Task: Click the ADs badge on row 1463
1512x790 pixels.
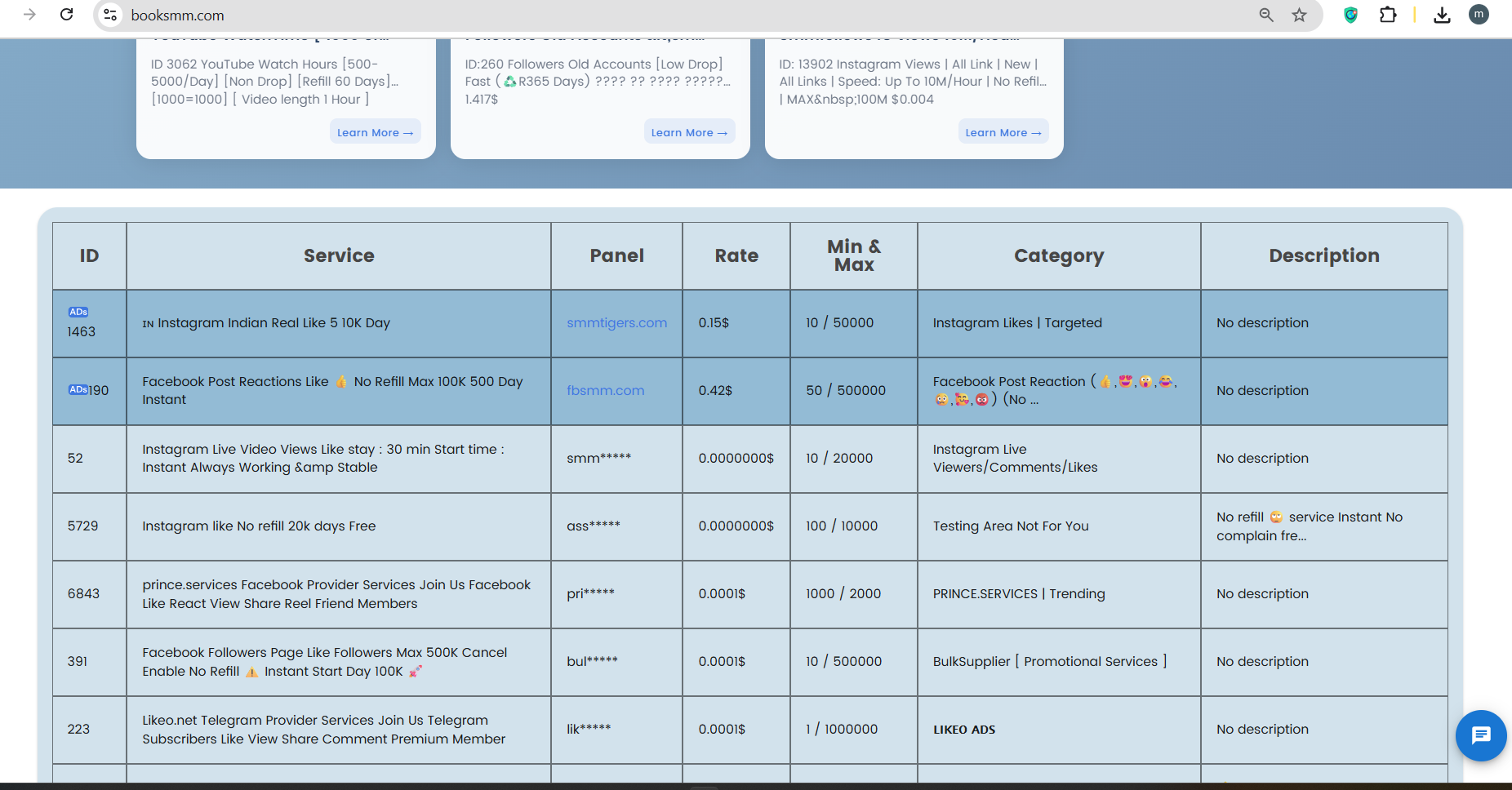Action: 78,312
